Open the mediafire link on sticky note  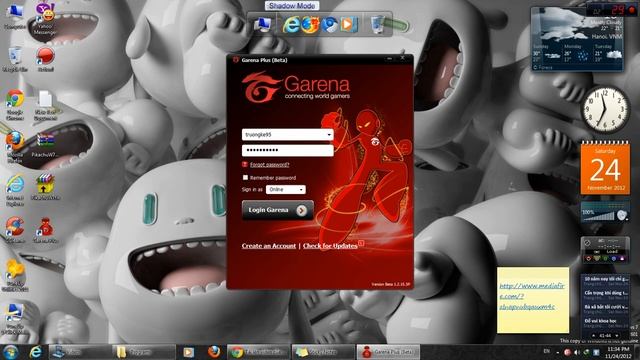point(531,296)
